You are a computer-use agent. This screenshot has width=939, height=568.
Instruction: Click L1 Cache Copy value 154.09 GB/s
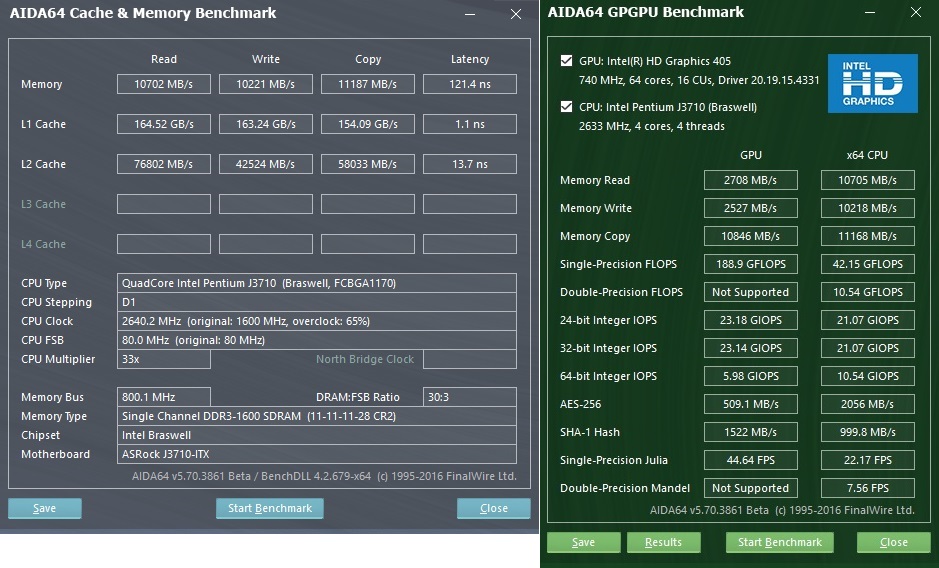368,124
